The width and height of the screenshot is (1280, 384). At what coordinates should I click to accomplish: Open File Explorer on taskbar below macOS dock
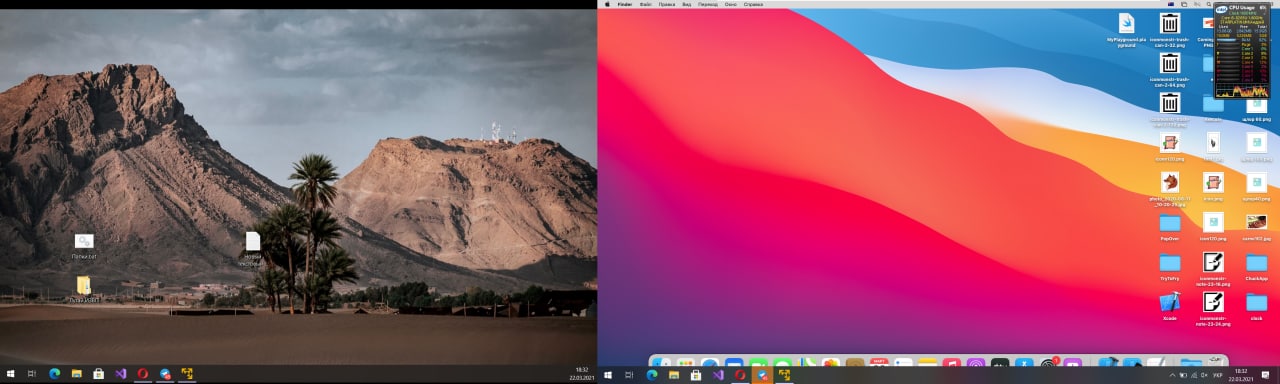click(674, 374)
